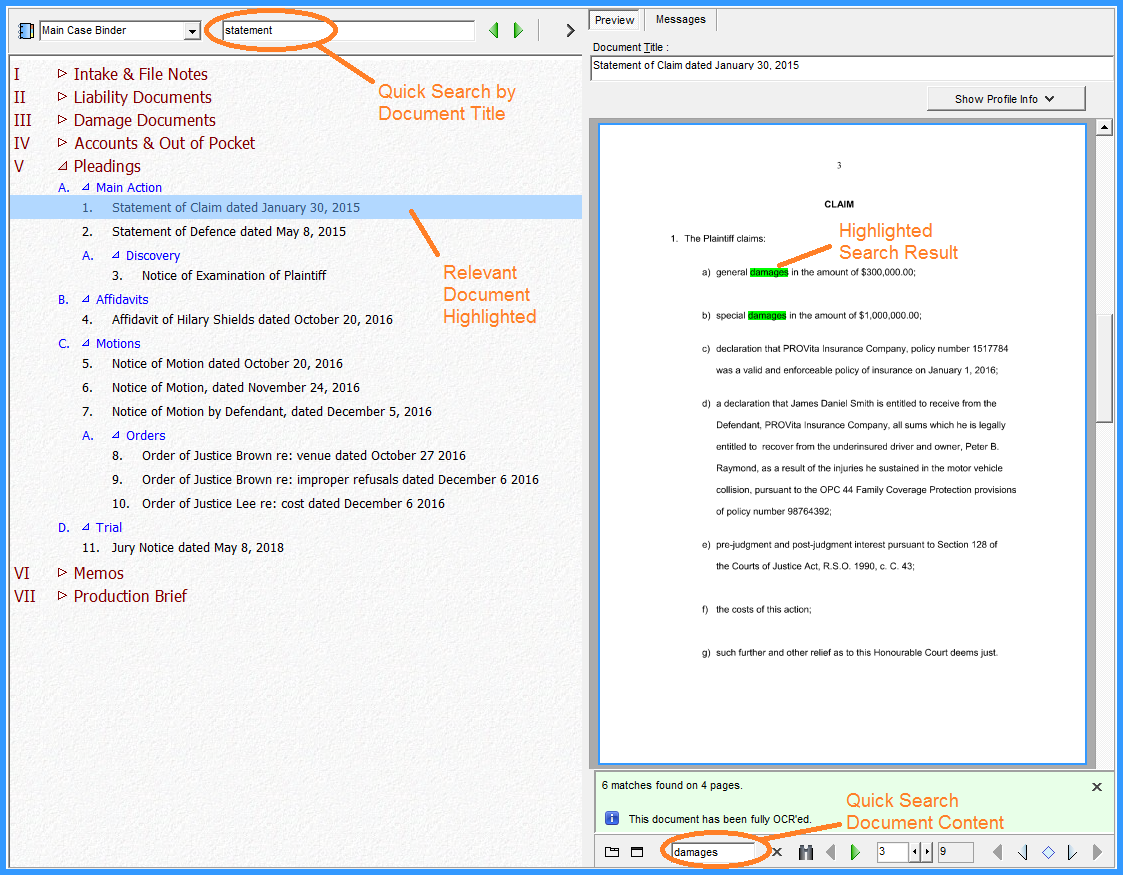The image size is (1123, 875).
Task: Decrease page number with the left spinner arrow
Action: coord(915,852)
